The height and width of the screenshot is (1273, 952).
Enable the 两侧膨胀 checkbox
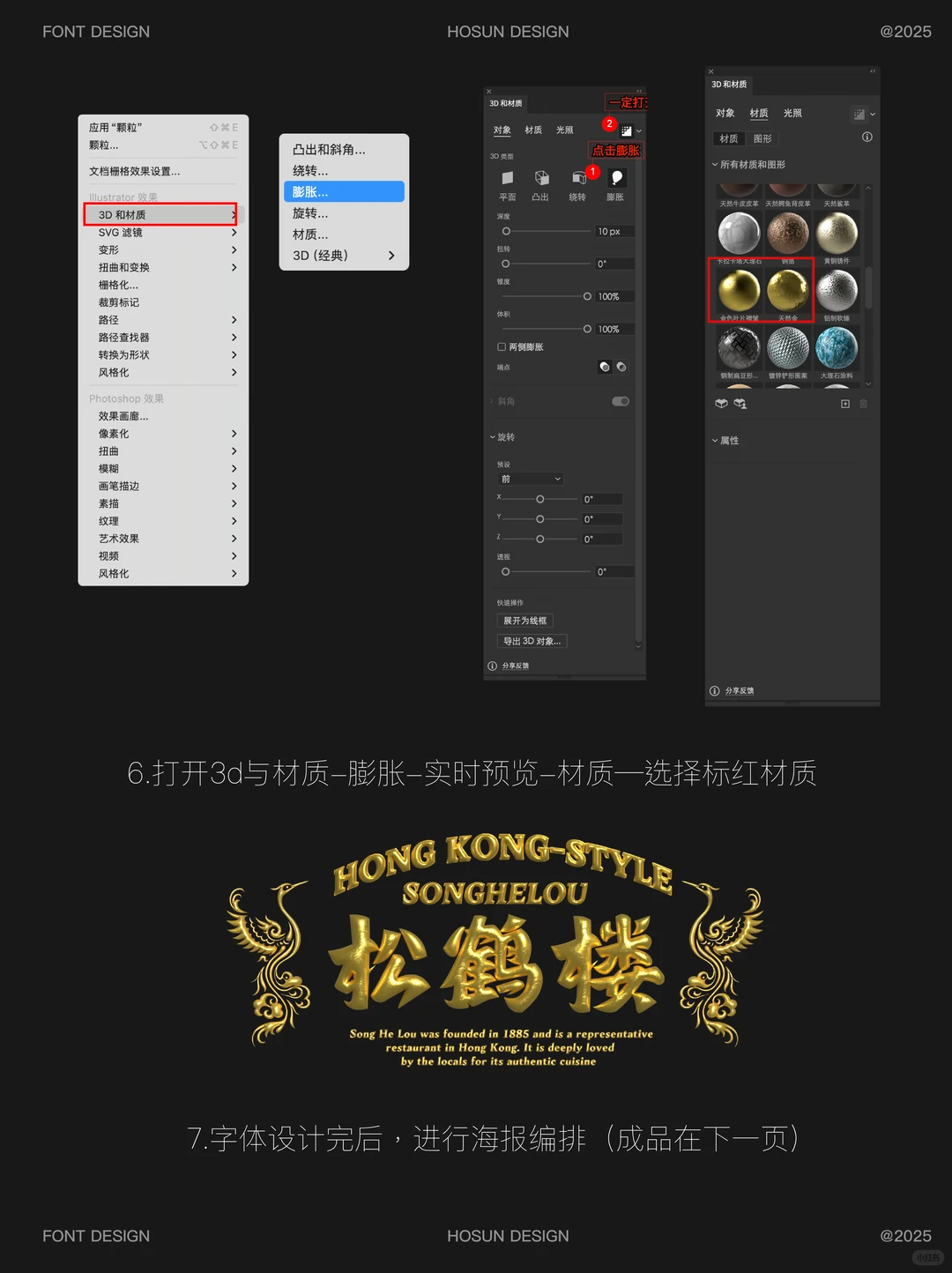502,347
